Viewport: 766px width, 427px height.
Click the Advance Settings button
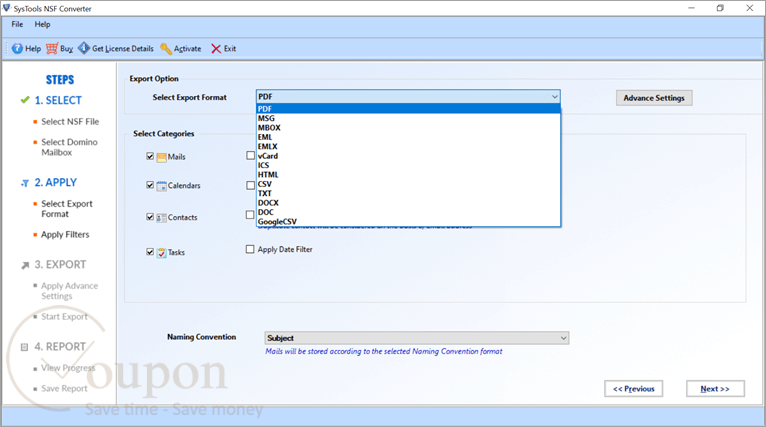[654, 98]
